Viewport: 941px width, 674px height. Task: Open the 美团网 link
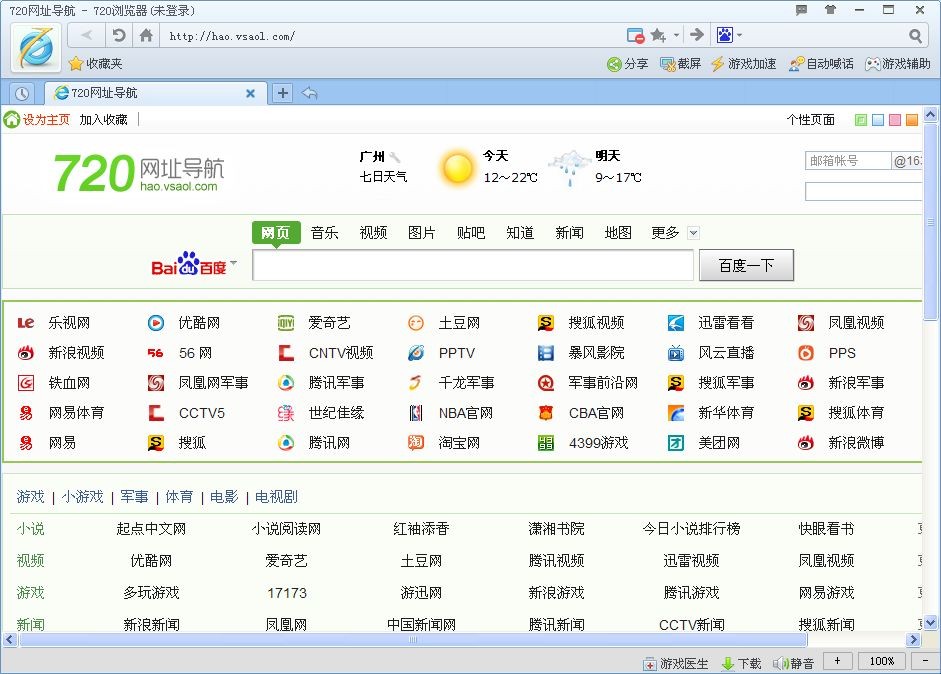719,443
